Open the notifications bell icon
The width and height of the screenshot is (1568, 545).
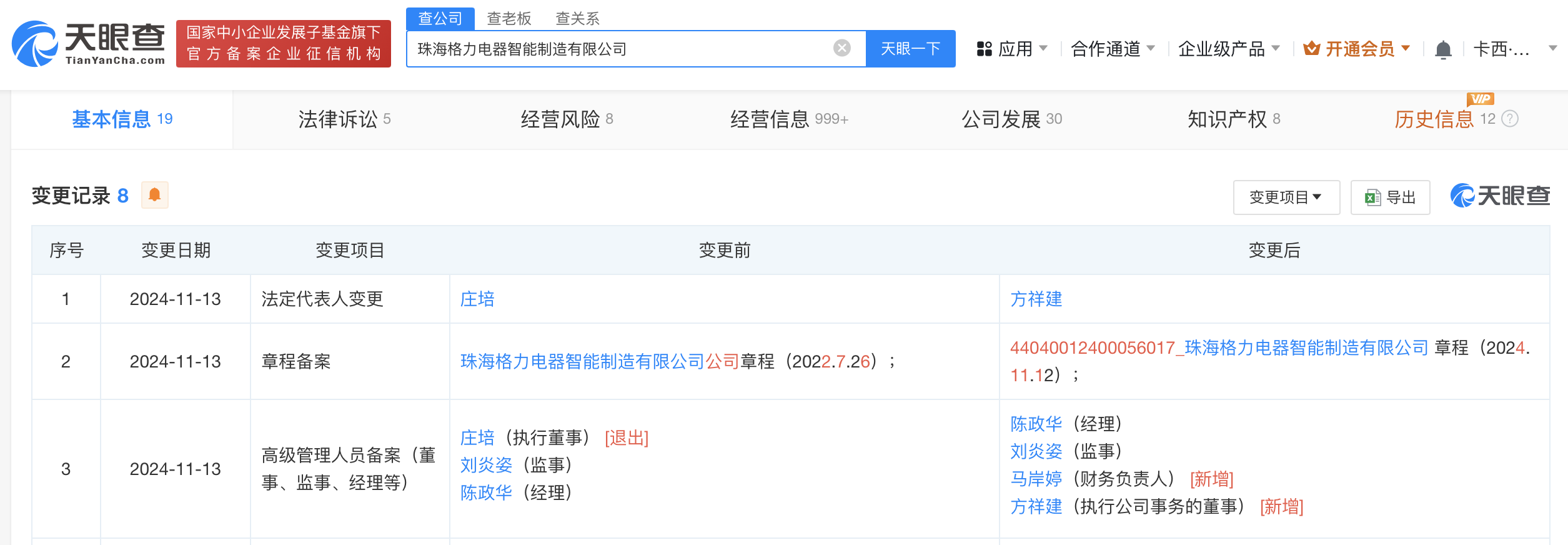[x=1443, y=49]
